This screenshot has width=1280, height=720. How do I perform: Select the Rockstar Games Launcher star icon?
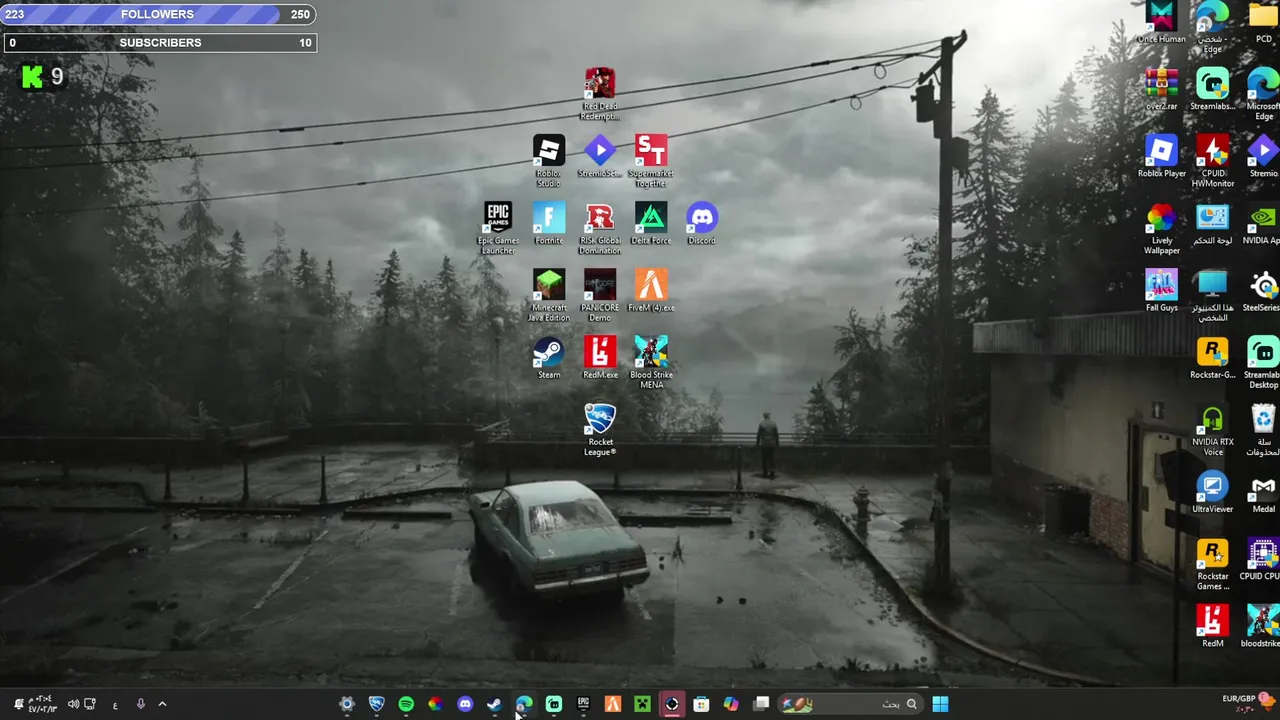(1213, 564)
